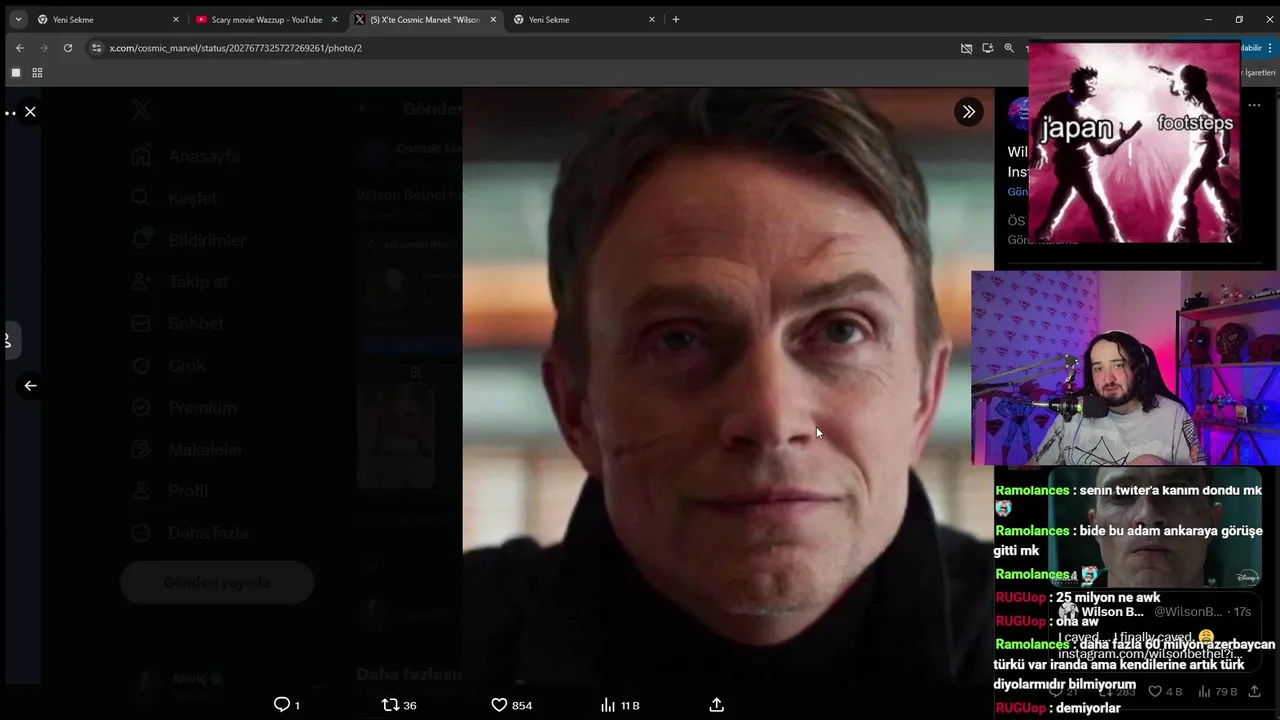Screen dimensions: 1280x720
Task: Click the blocked camera icon in address bar
Action: click(x=966, y=48)
